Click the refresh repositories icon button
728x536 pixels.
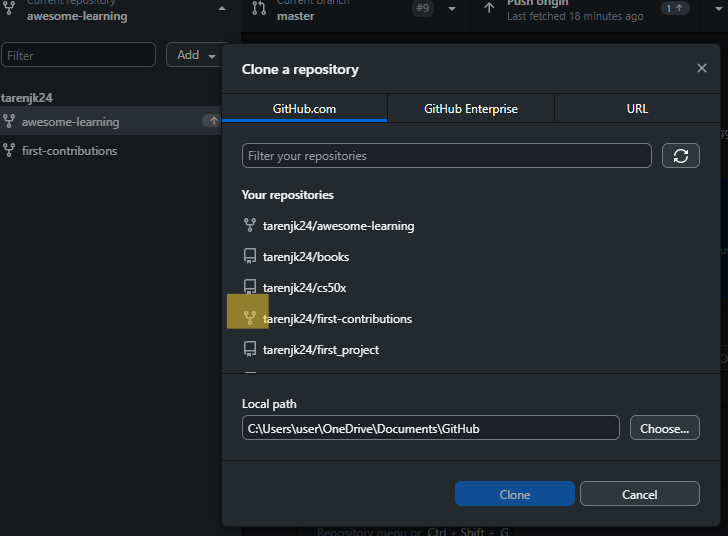point(680,156)
